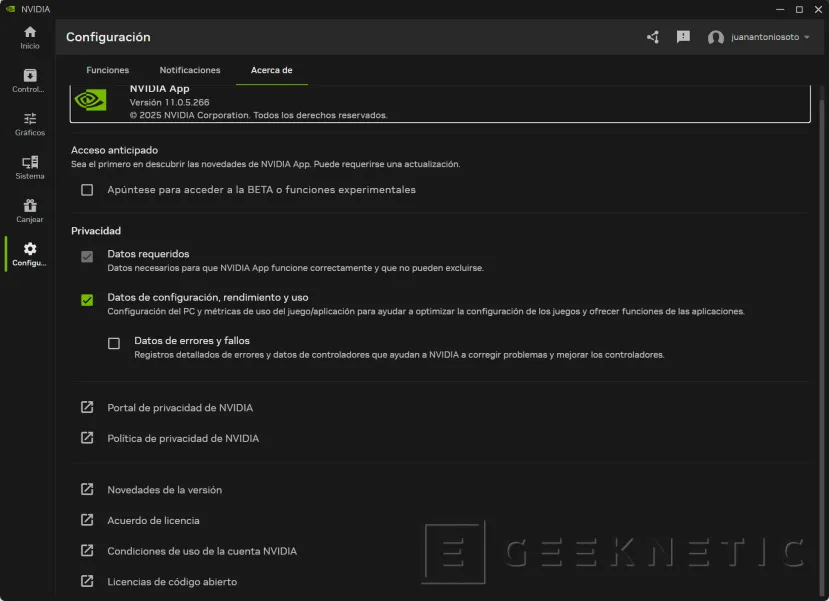Disable Datos de configuración, rendimiento y uso

[x=87, y=299]
